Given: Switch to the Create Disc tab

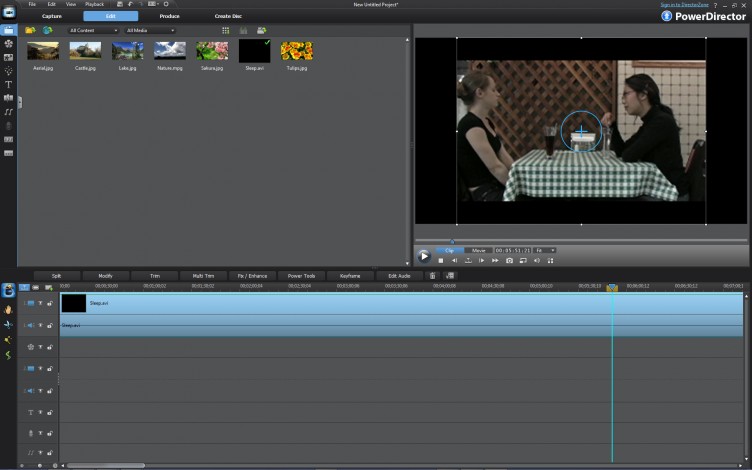Looking at the screenshot, I should (x=228, y=16).
